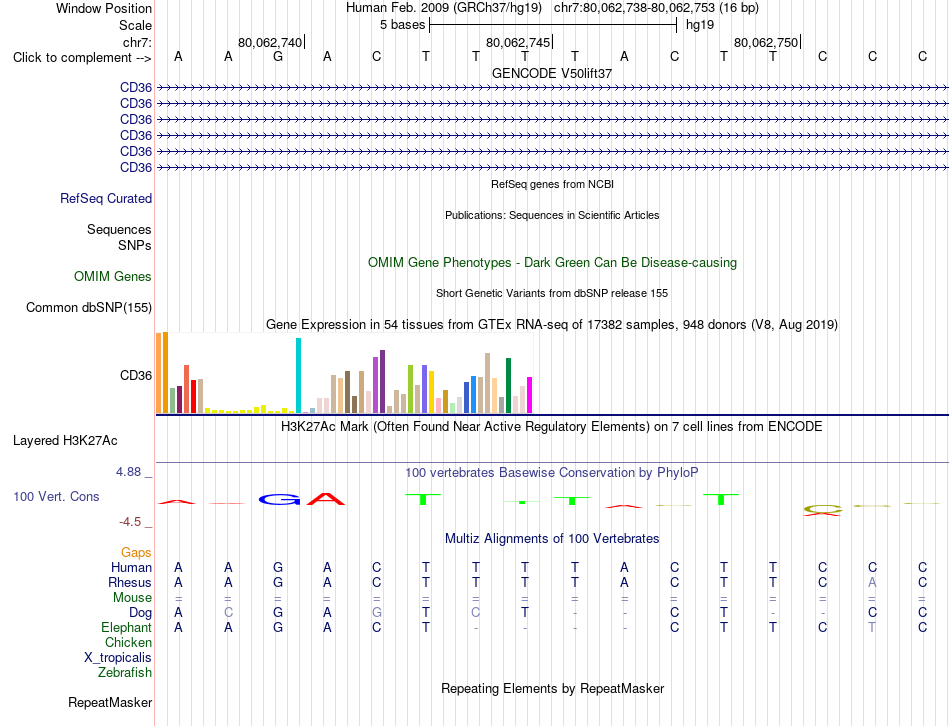The image size is (950, 726).
Task: Click the GENCODE V50lift37 track title
Action: tap(552, 73)
